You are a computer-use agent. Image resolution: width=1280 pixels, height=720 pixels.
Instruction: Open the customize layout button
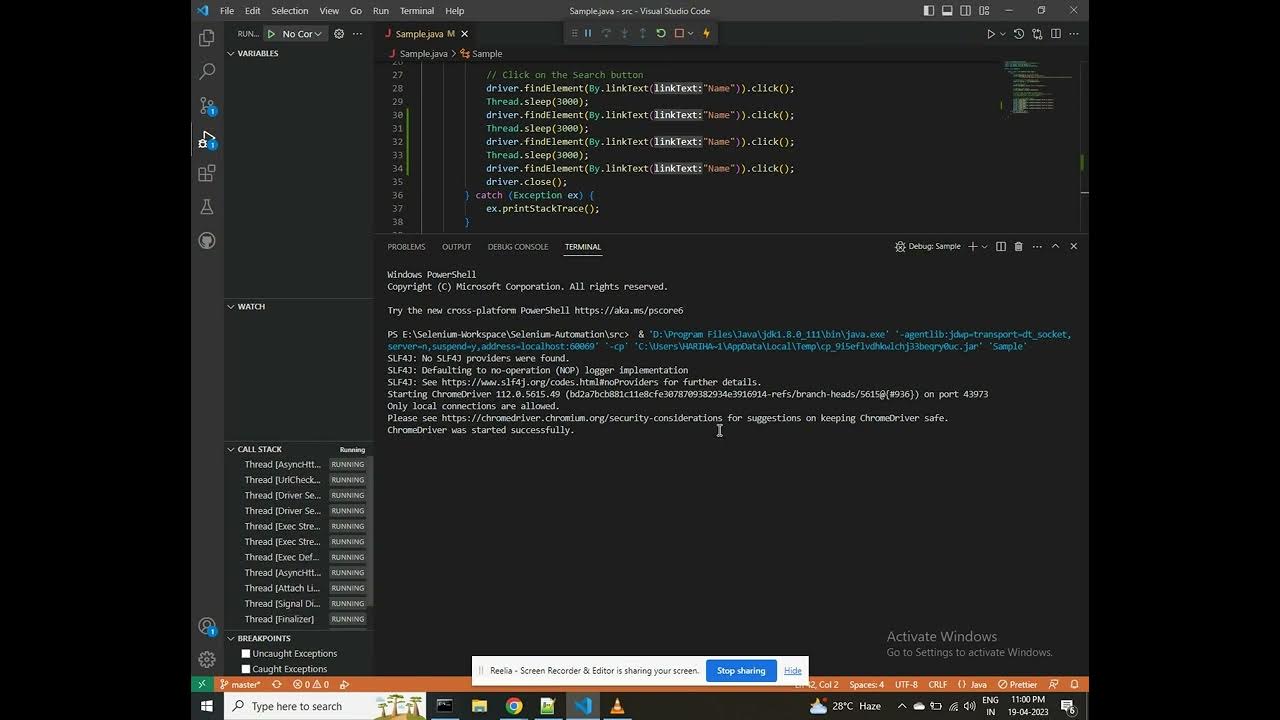coord(983,11)
